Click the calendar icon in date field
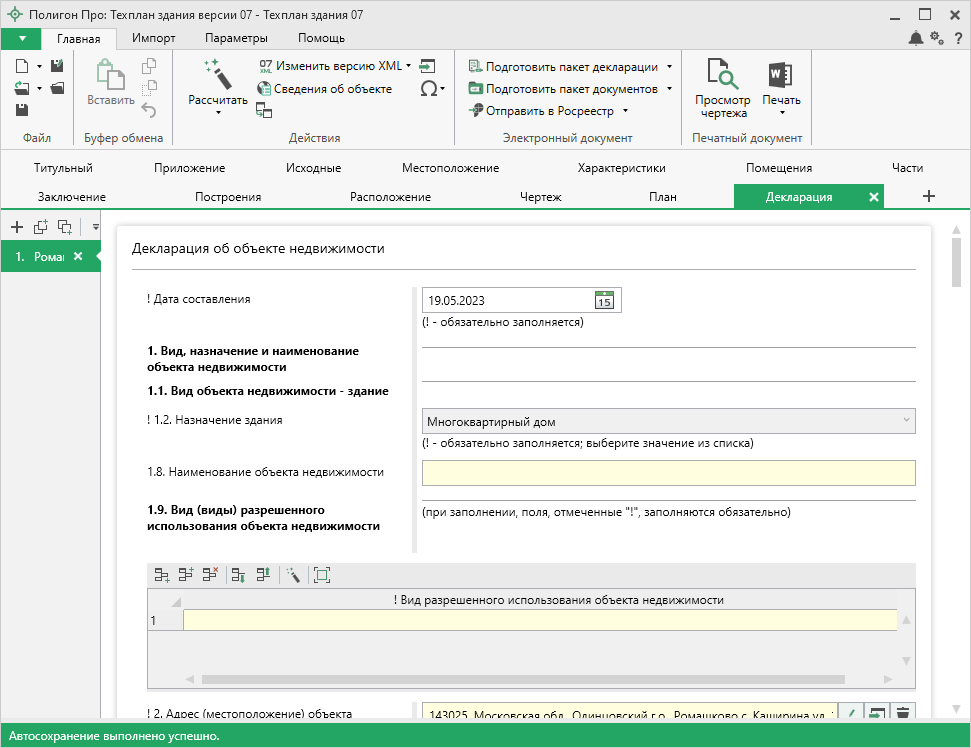Image resolution: width=971 pixels, height=748 pixels. coord(604,300)
